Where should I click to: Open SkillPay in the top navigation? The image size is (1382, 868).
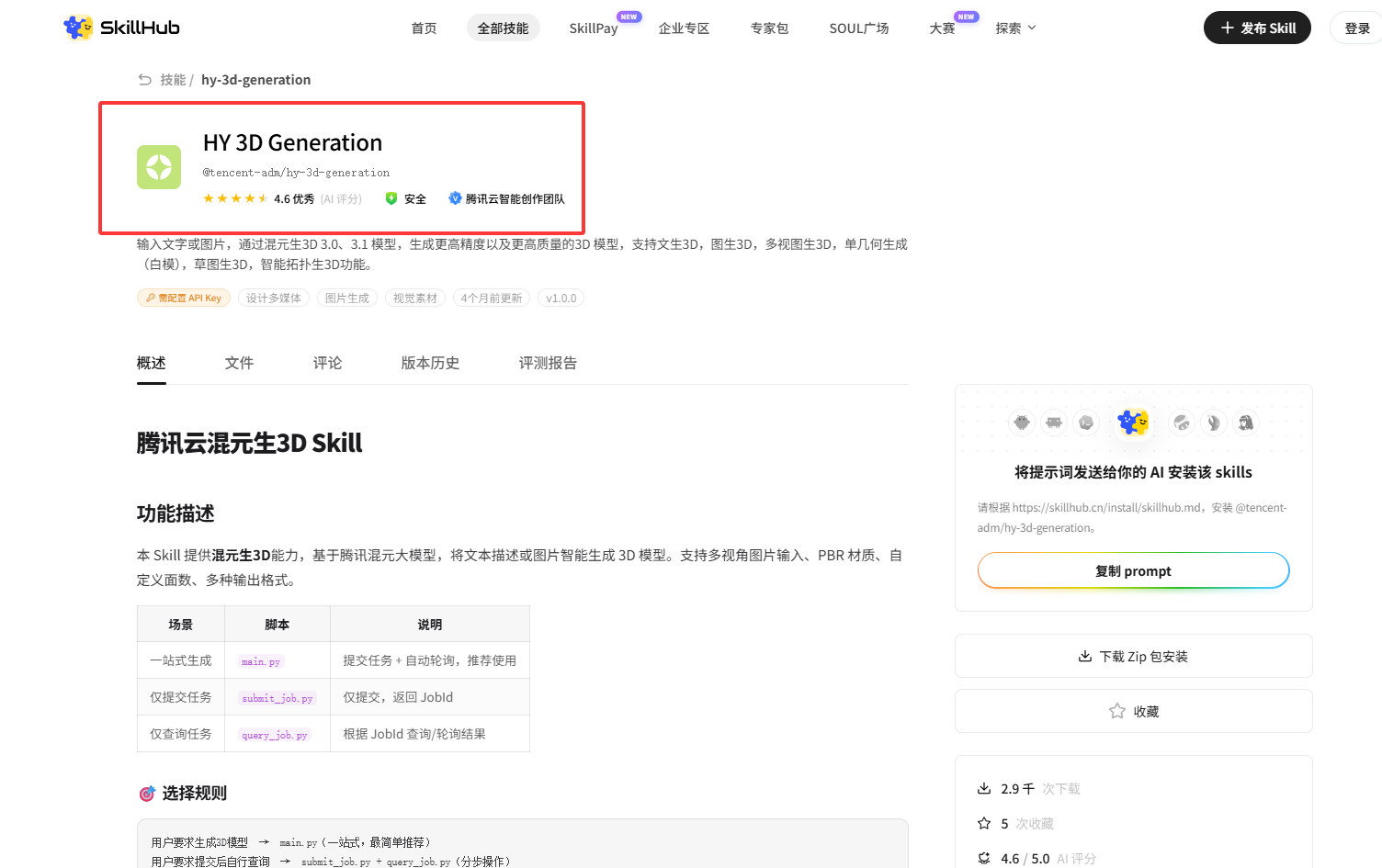(x=594, y=28)
